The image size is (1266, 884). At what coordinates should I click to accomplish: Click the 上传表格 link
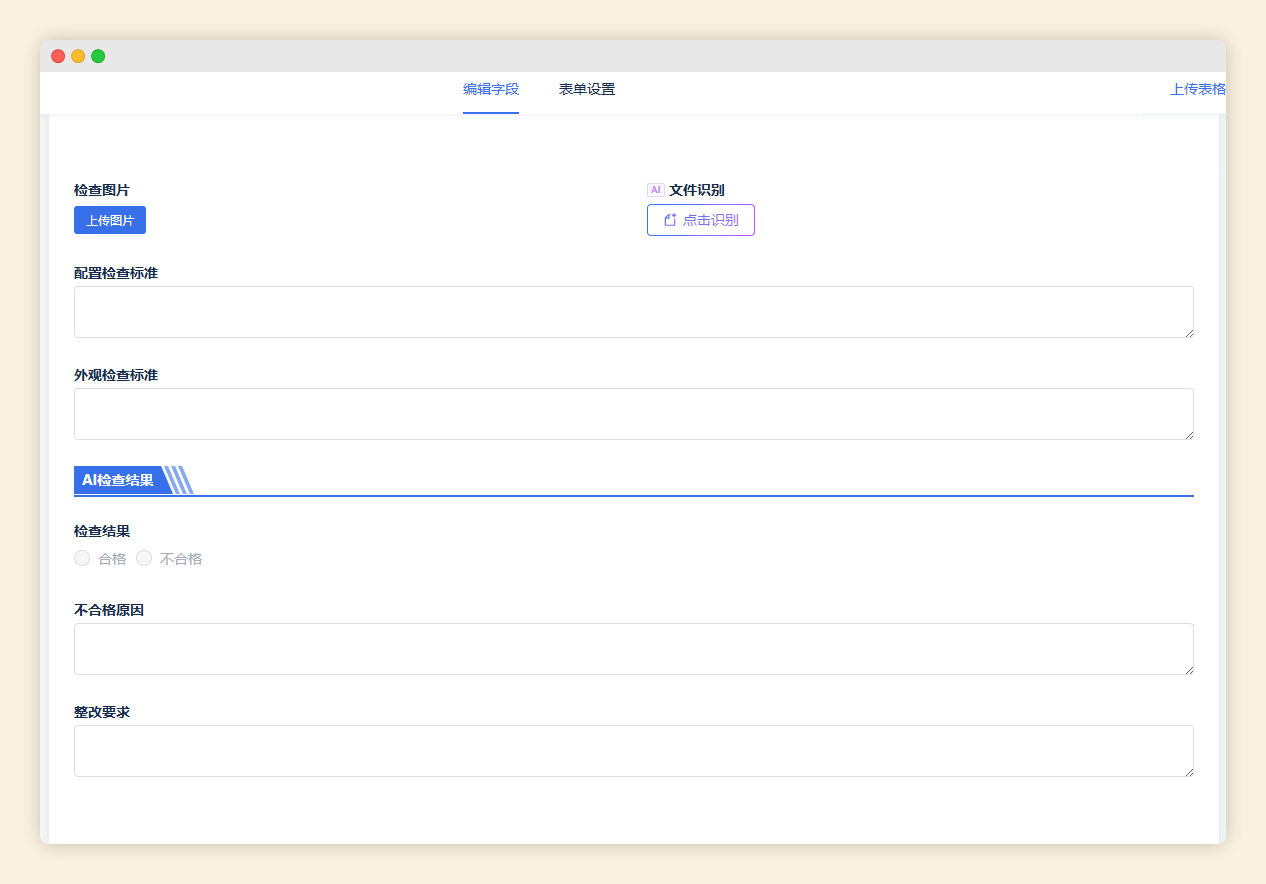click(x=1198, y=89)
